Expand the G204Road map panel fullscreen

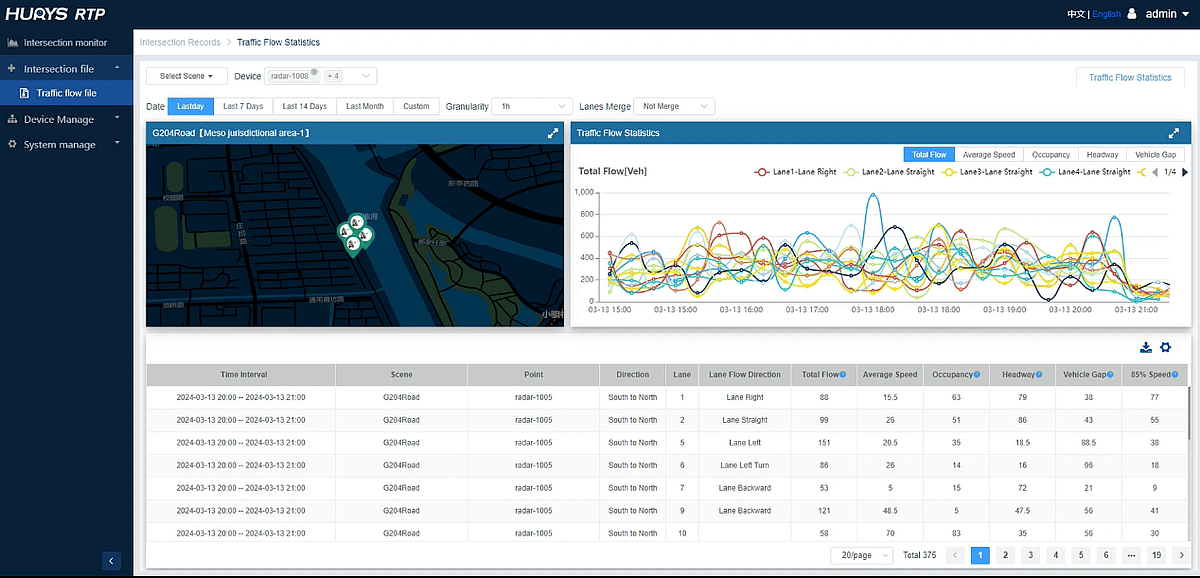(553, 133)
